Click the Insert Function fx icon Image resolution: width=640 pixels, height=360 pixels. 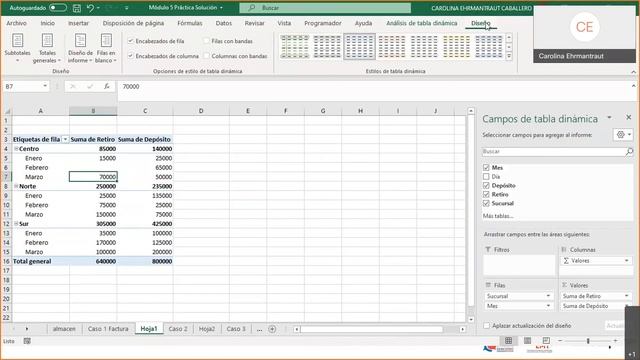107,86
